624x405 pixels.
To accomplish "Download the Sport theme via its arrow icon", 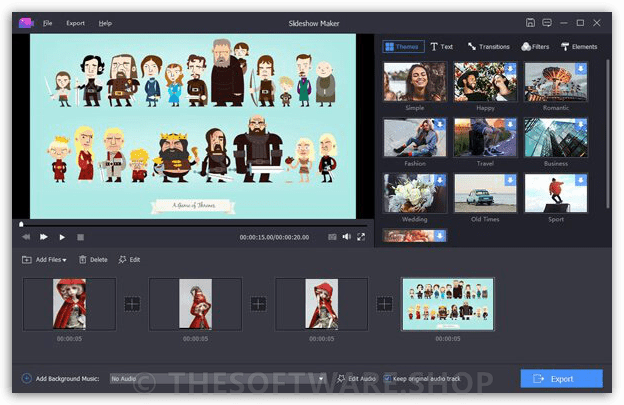I will [x=581, y=180].
